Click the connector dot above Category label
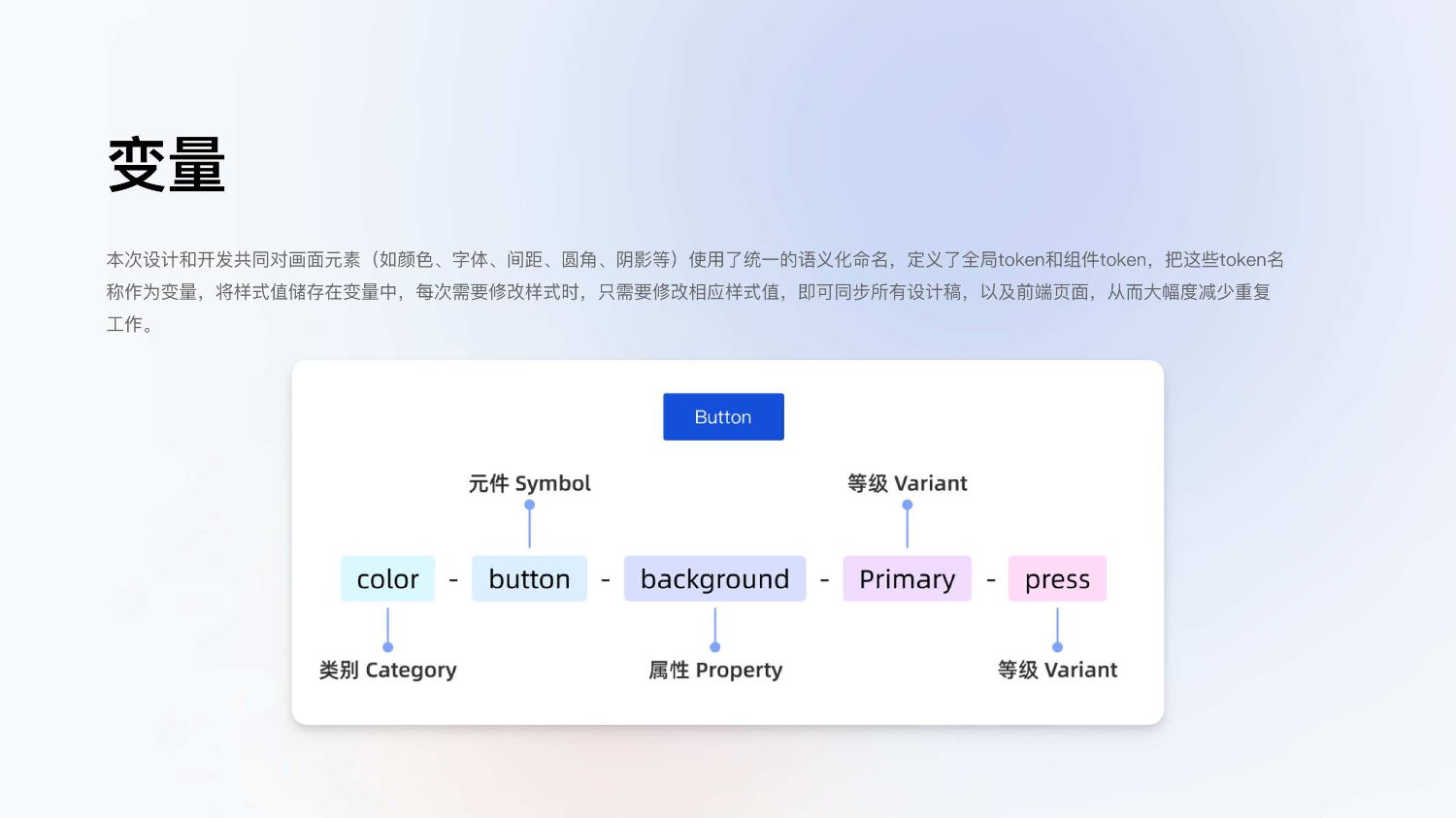This screenshot has width=1456, height=818. pos(387,647)
